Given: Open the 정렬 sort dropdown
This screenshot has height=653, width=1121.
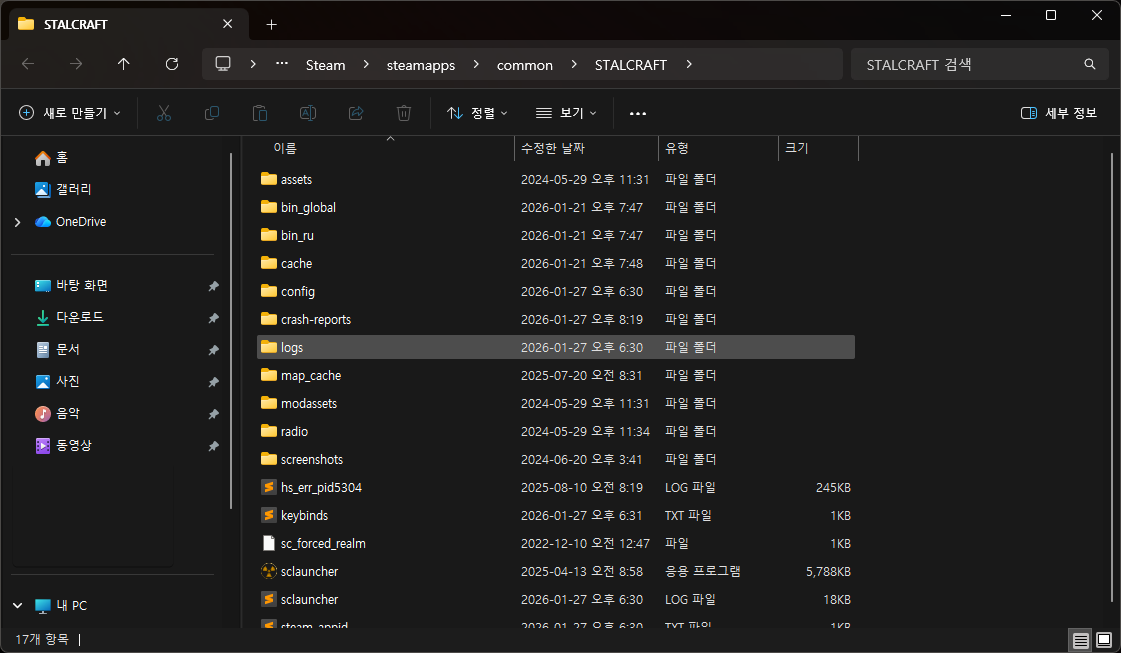Looking at the screenshot, I should click(x=477, y=113).
